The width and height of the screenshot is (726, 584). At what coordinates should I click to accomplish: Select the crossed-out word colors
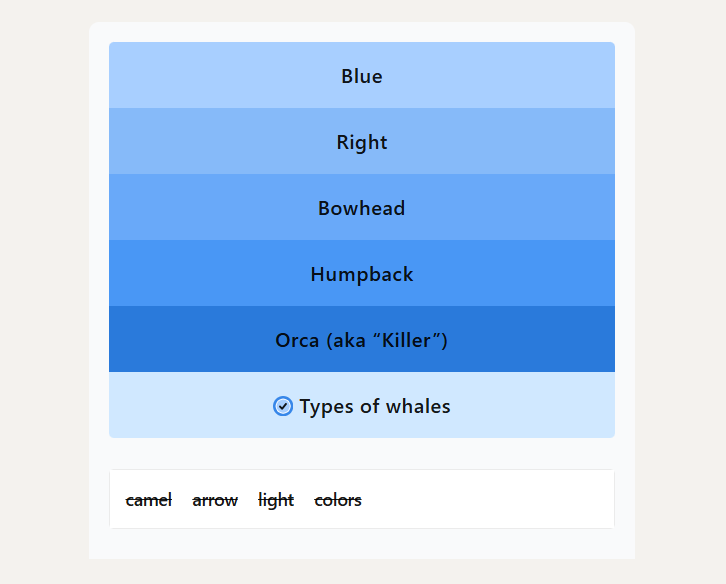tap(338, 500)
